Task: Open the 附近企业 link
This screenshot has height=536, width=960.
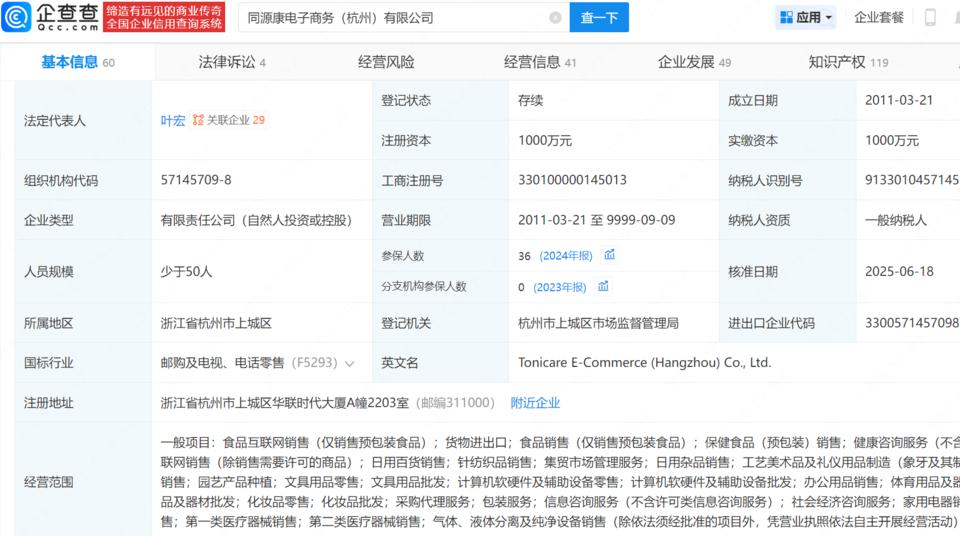Action: coord(535,402)
